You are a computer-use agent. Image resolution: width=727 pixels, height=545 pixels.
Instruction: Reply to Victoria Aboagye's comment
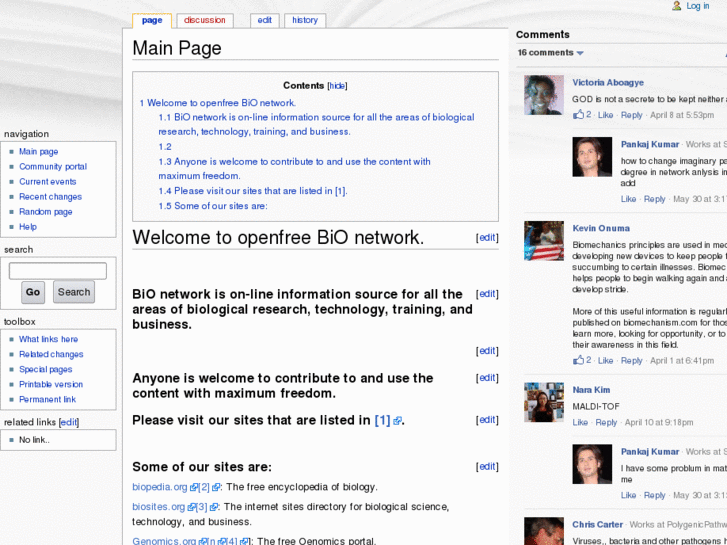click(x=631, y=115)
